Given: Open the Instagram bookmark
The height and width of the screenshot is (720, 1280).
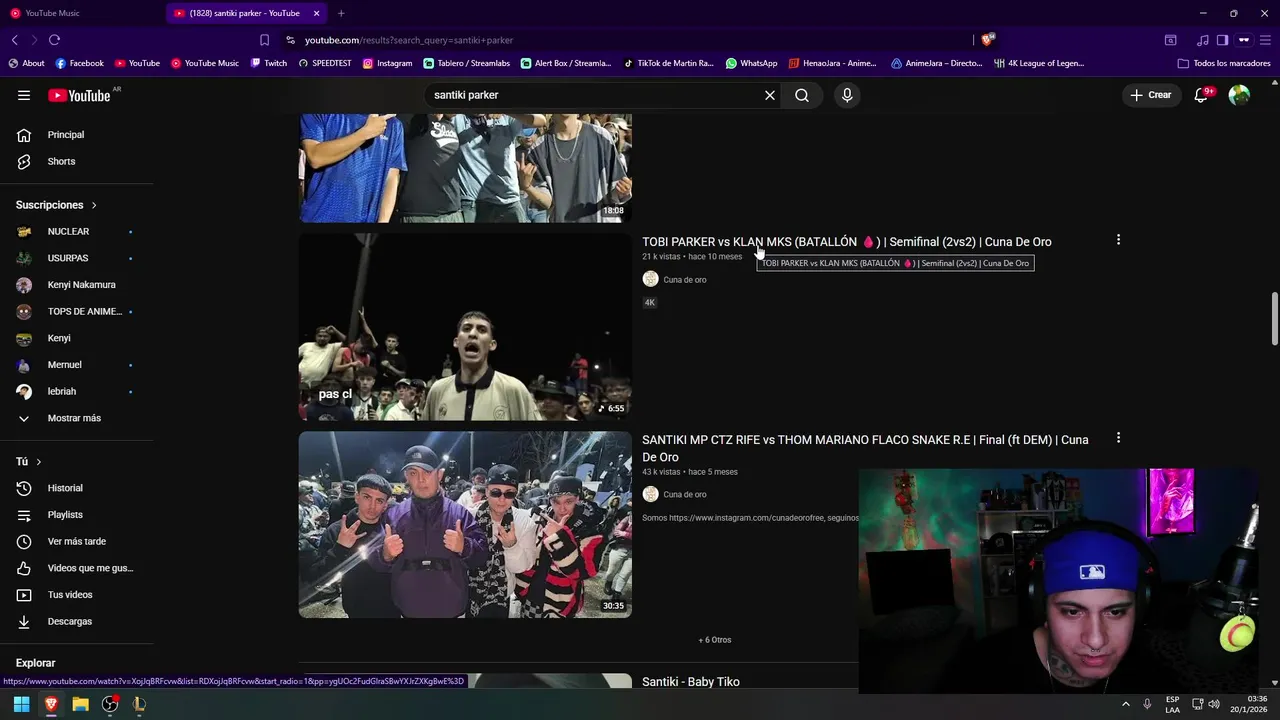Looking at the screenshot, I should [387, 63].
